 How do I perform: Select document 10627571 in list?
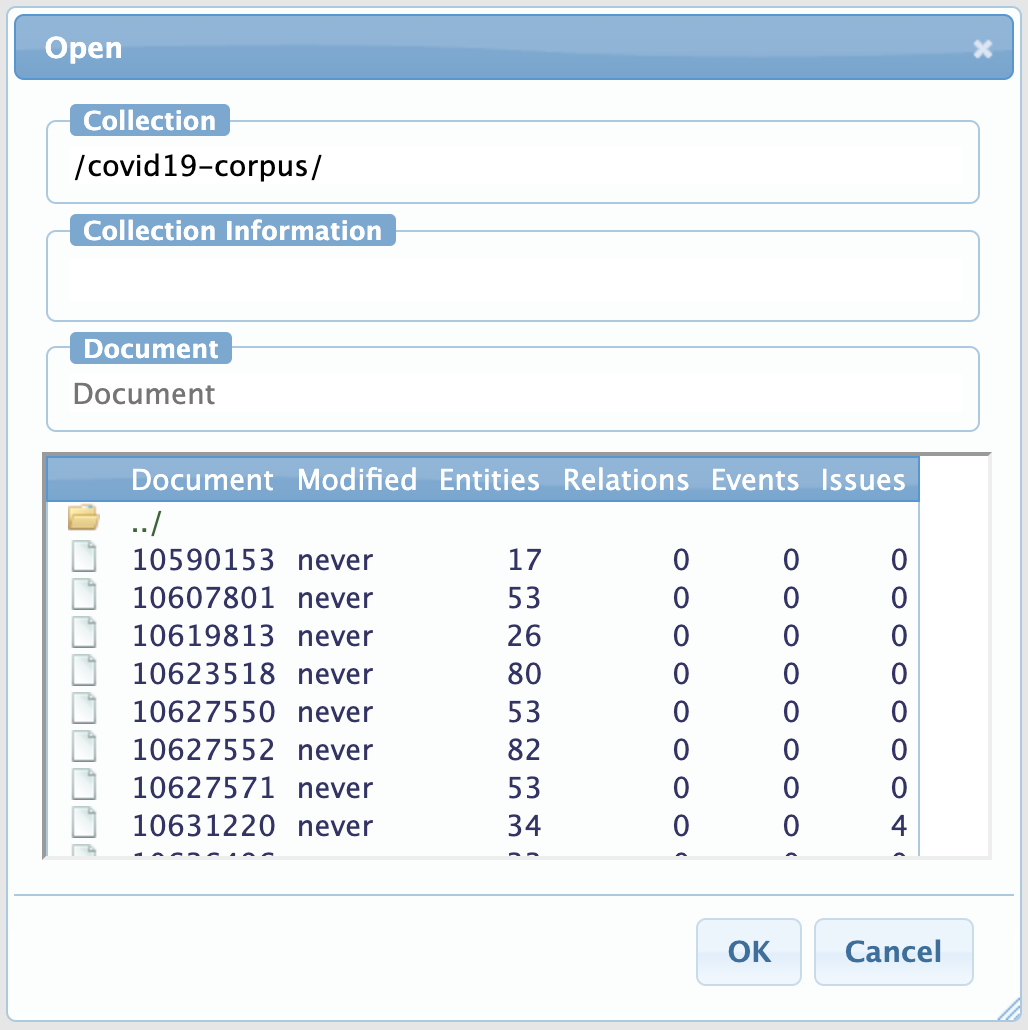[203, 788]
